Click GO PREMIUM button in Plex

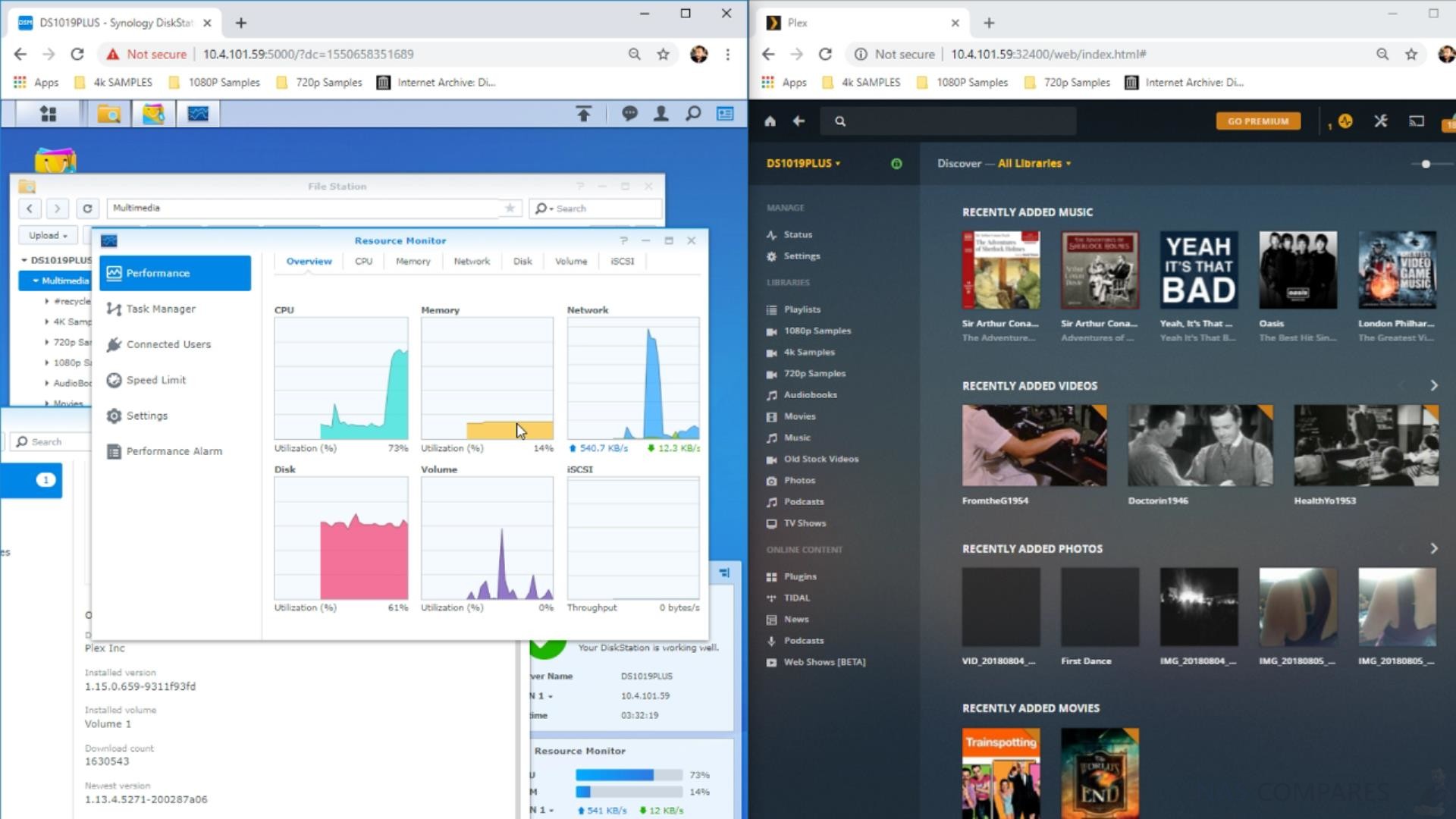point(1258,121)
